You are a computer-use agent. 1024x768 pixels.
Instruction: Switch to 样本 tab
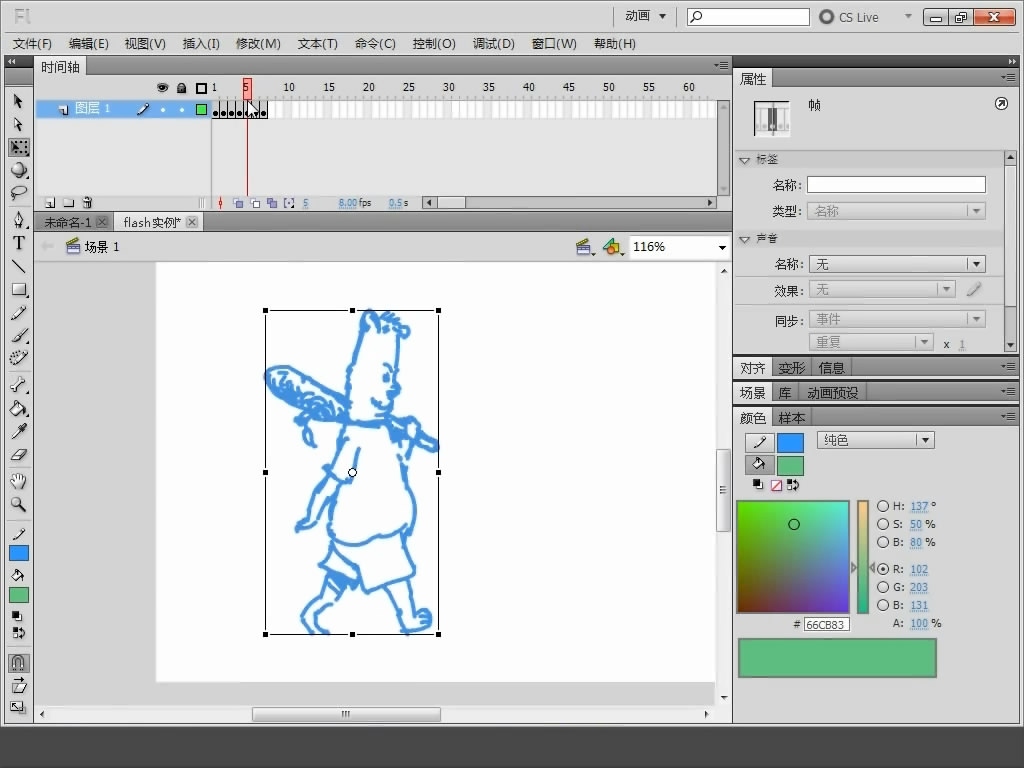[x=792, y=417]
